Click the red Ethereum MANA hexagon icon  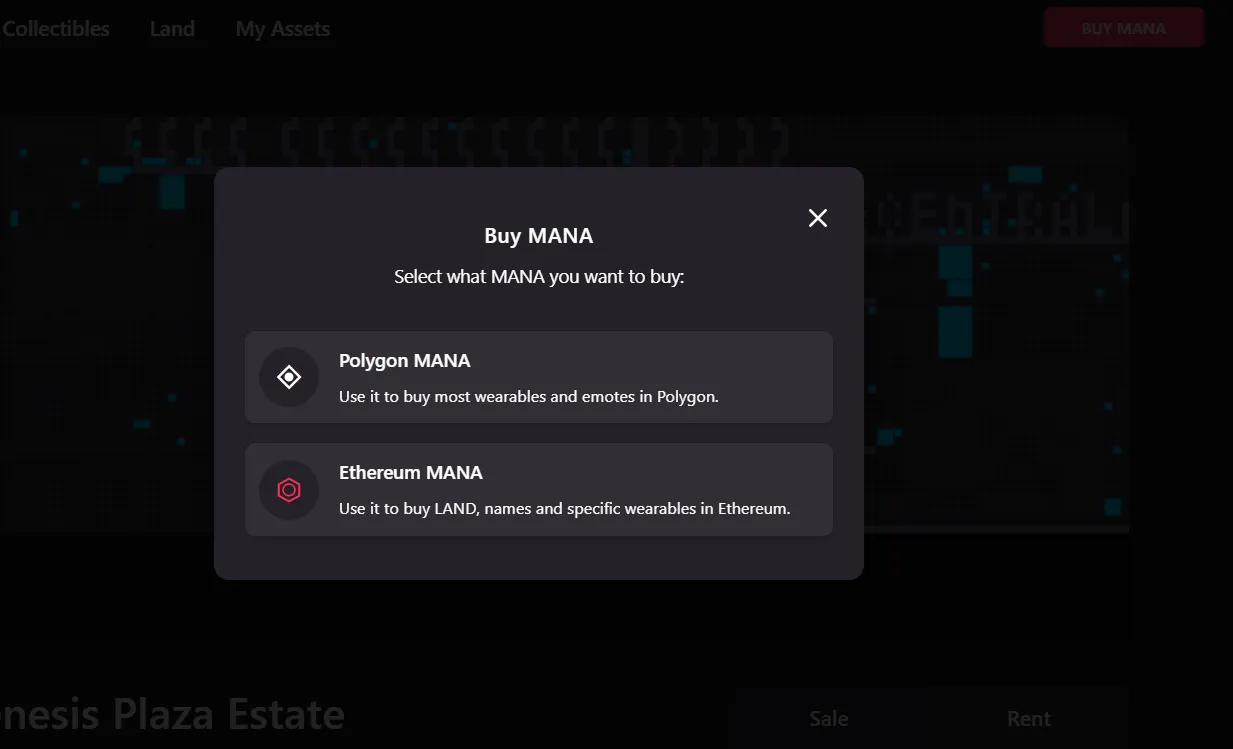tap(289, 490)
